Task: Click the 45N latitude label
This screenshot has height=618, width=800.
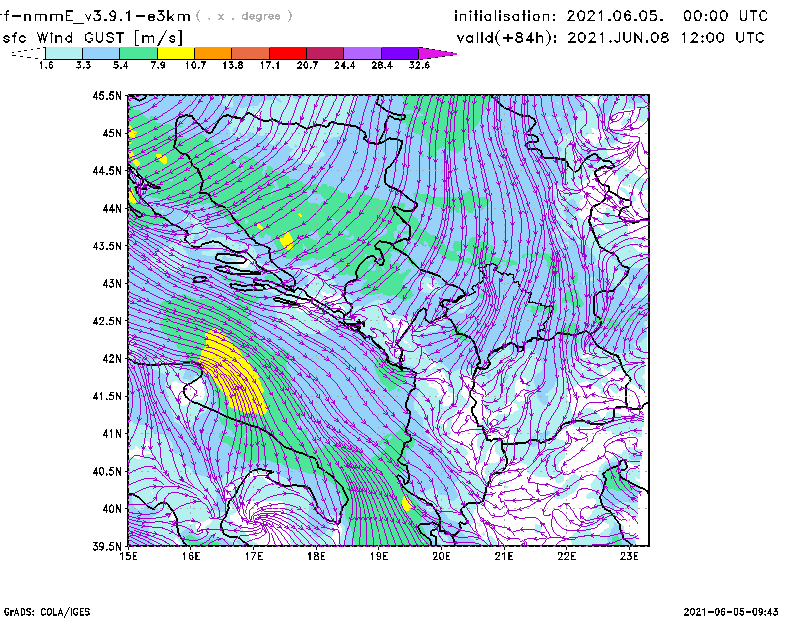Action: point(112,133)
